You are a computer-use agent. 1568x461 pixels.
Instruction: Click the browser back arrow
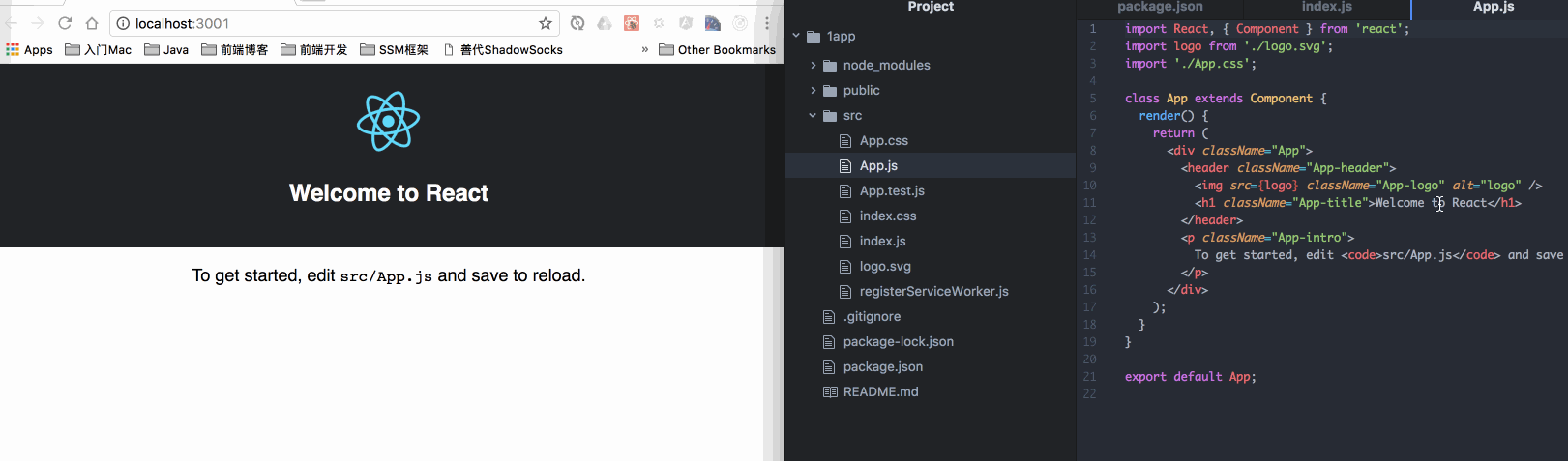click(x=12, y=23)
